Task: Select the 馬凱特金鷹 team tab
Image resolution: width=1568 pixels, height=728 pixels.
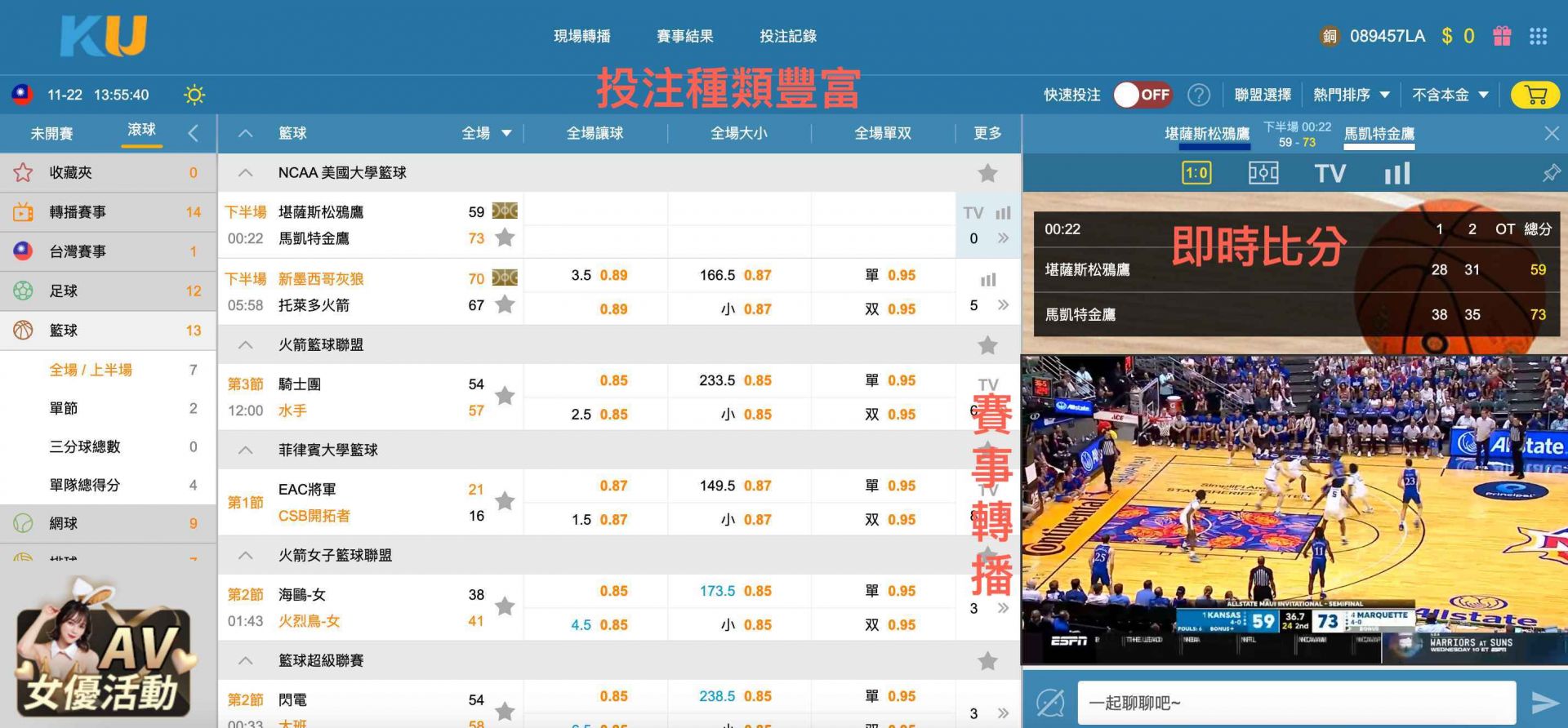Action: pyautogui.click(x=1379, y=134)
